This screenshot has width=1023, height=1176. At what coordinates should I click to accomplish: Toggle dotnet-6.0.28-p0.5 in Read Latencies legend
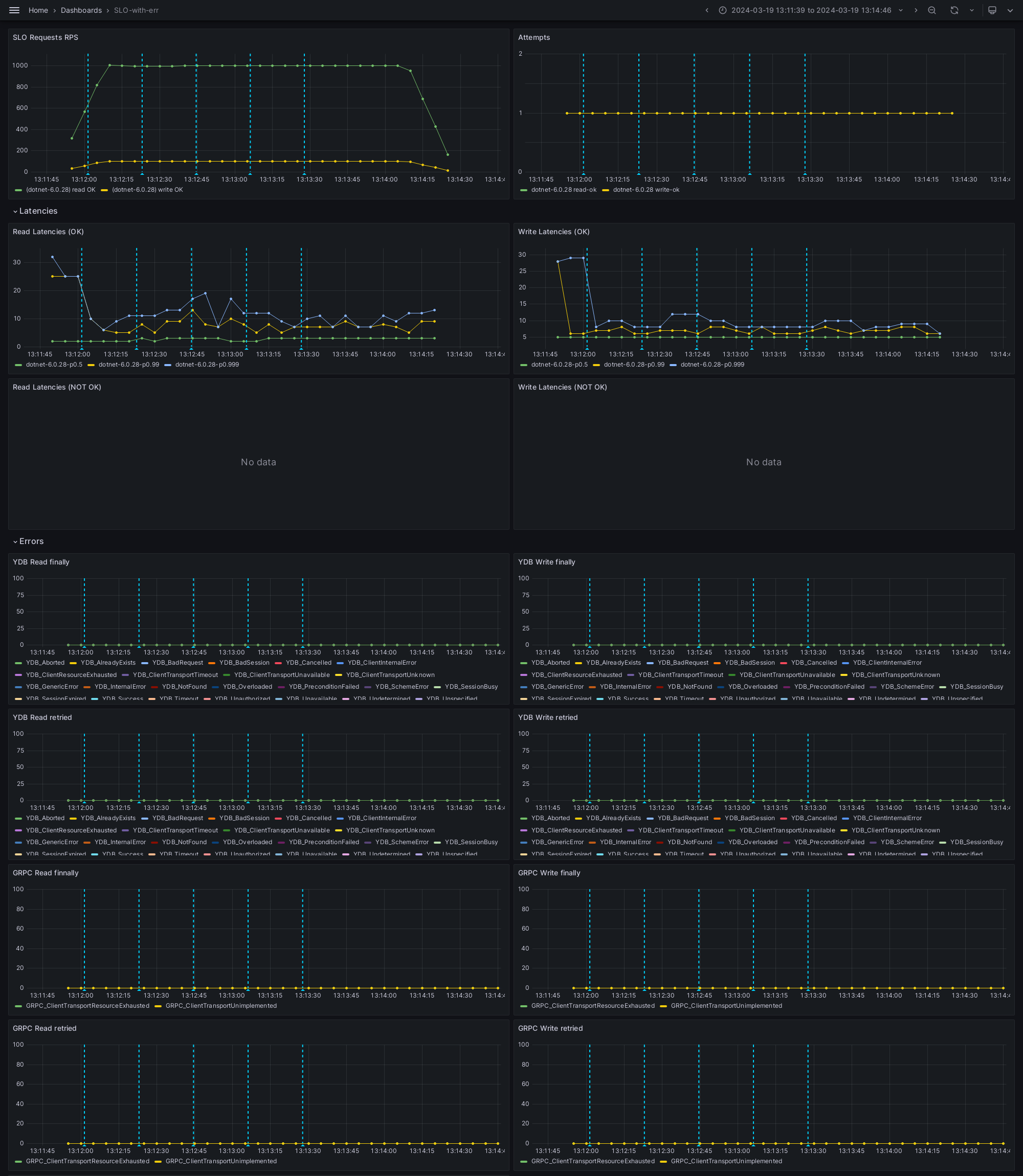(x=54, y=365)
